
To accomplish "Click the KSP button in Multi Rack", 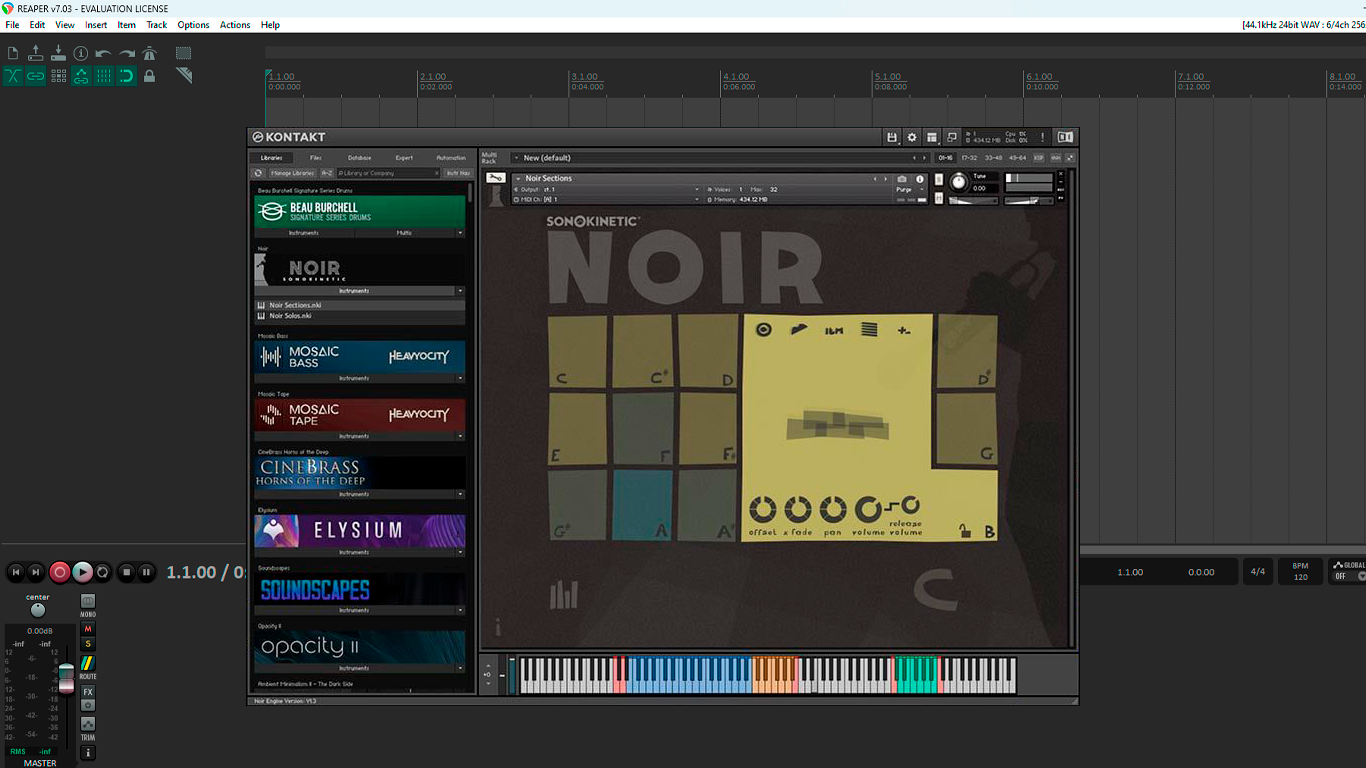I will [1039, 158].
